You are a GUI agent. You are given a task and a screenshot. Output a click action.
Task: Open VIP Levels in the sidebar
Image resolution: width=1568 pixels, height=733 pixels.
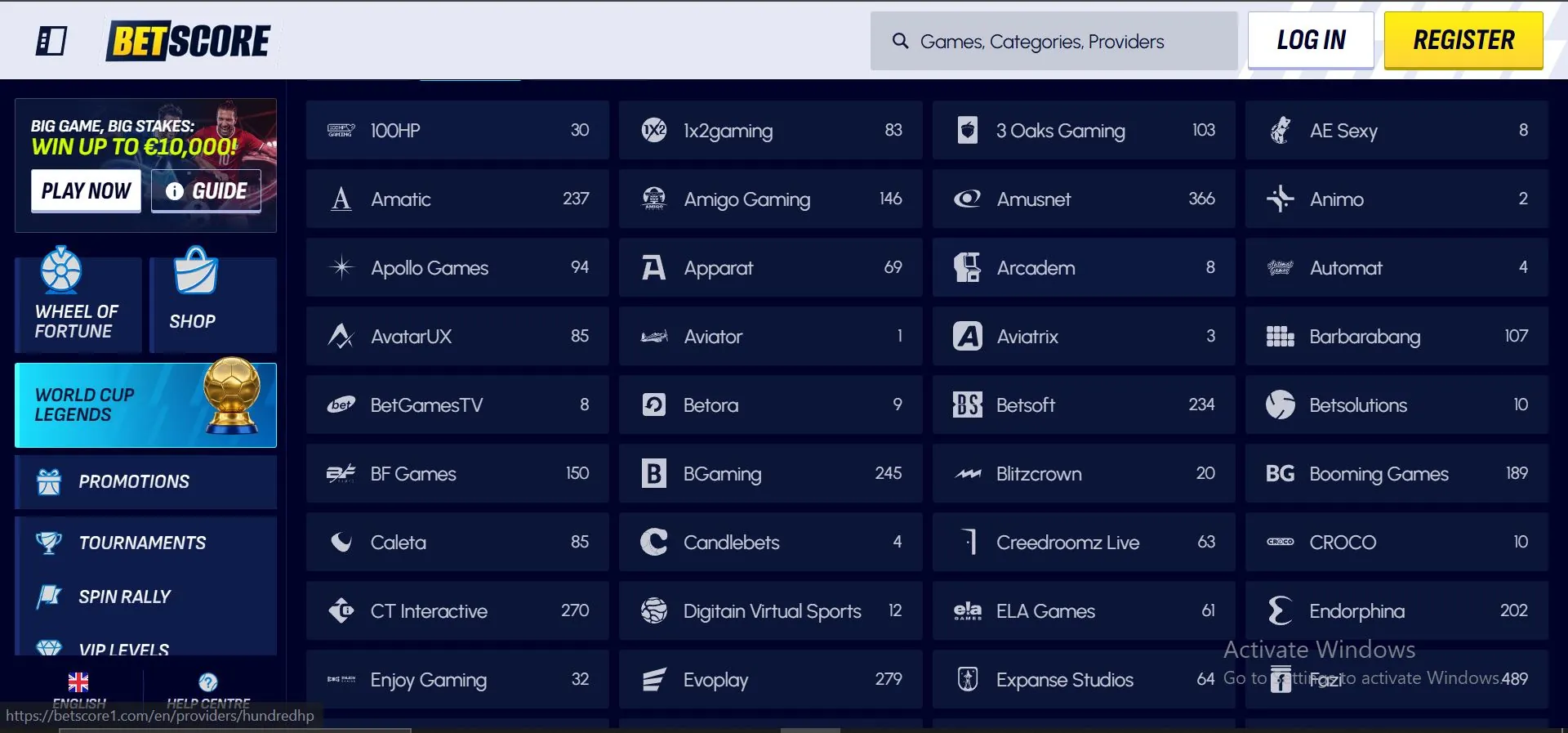145,646
